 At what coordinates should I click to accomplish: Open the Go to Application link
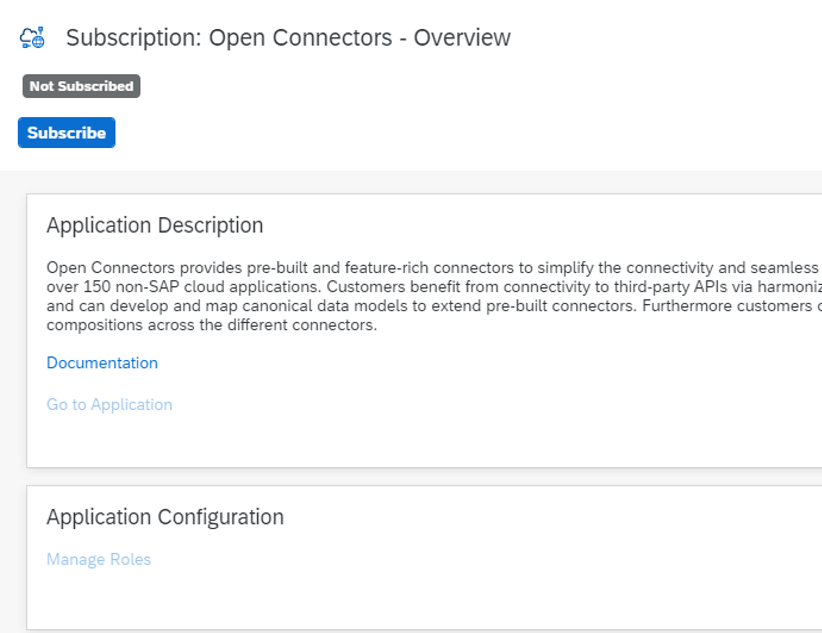(x=109, y=405)
